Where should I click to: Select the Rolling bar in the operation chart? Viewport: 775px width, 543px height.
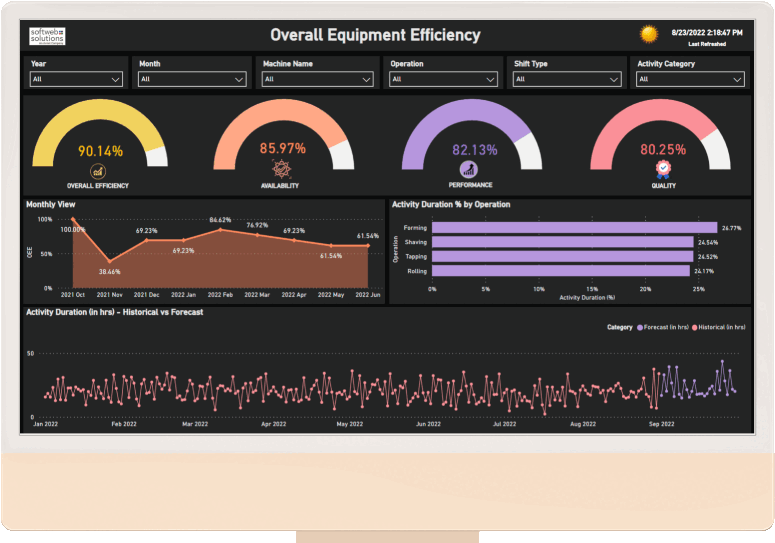[x=561, y=270]
